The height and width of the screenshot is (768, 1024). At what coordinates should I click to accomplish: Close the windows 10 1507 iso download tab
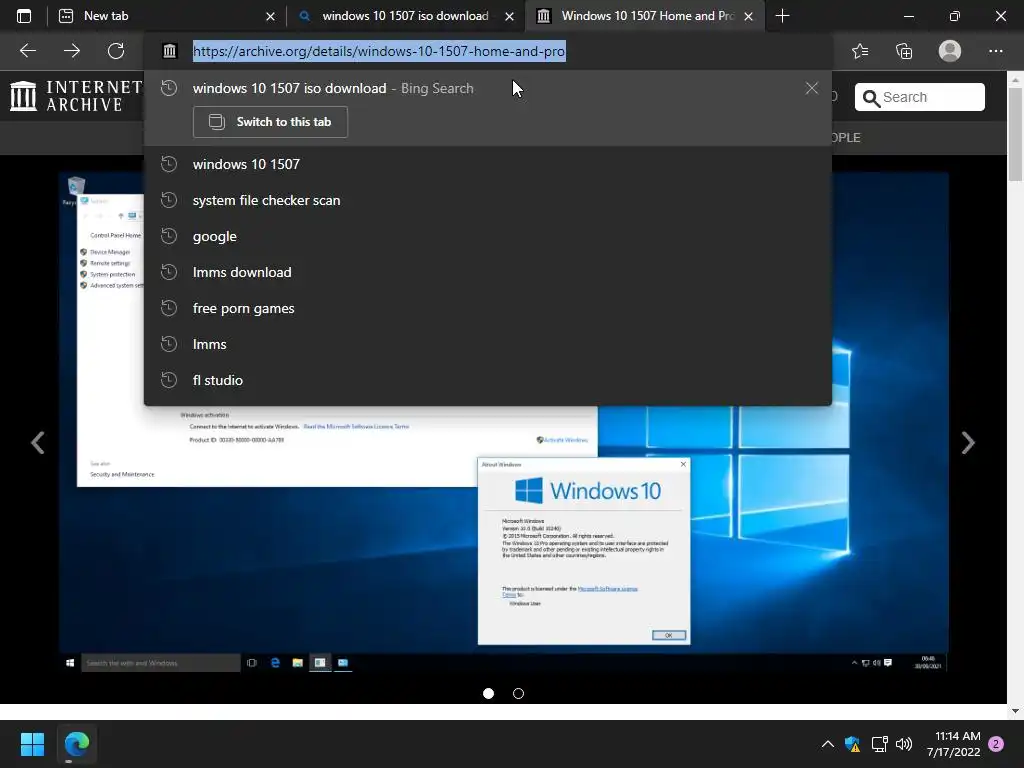point(509,16)
